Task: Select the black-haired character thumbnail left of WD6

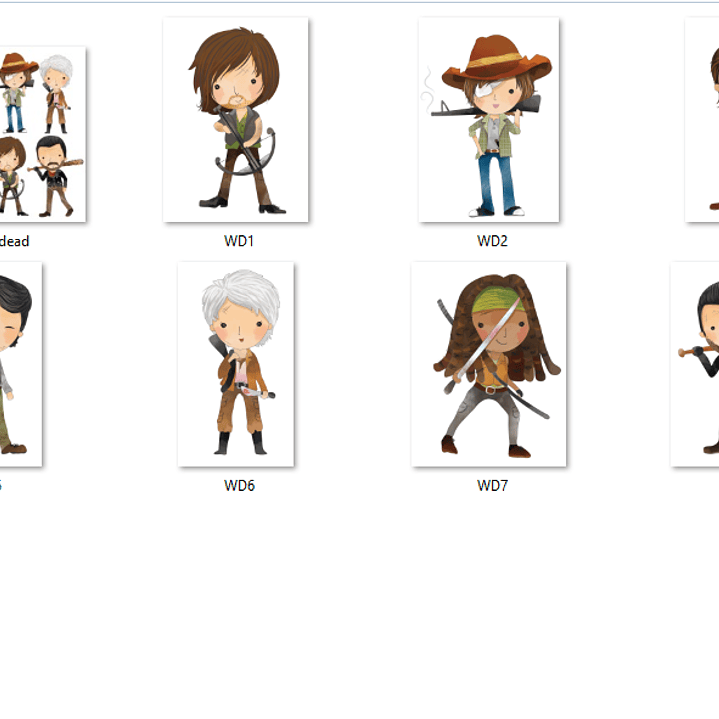Action: pos(21,364)
